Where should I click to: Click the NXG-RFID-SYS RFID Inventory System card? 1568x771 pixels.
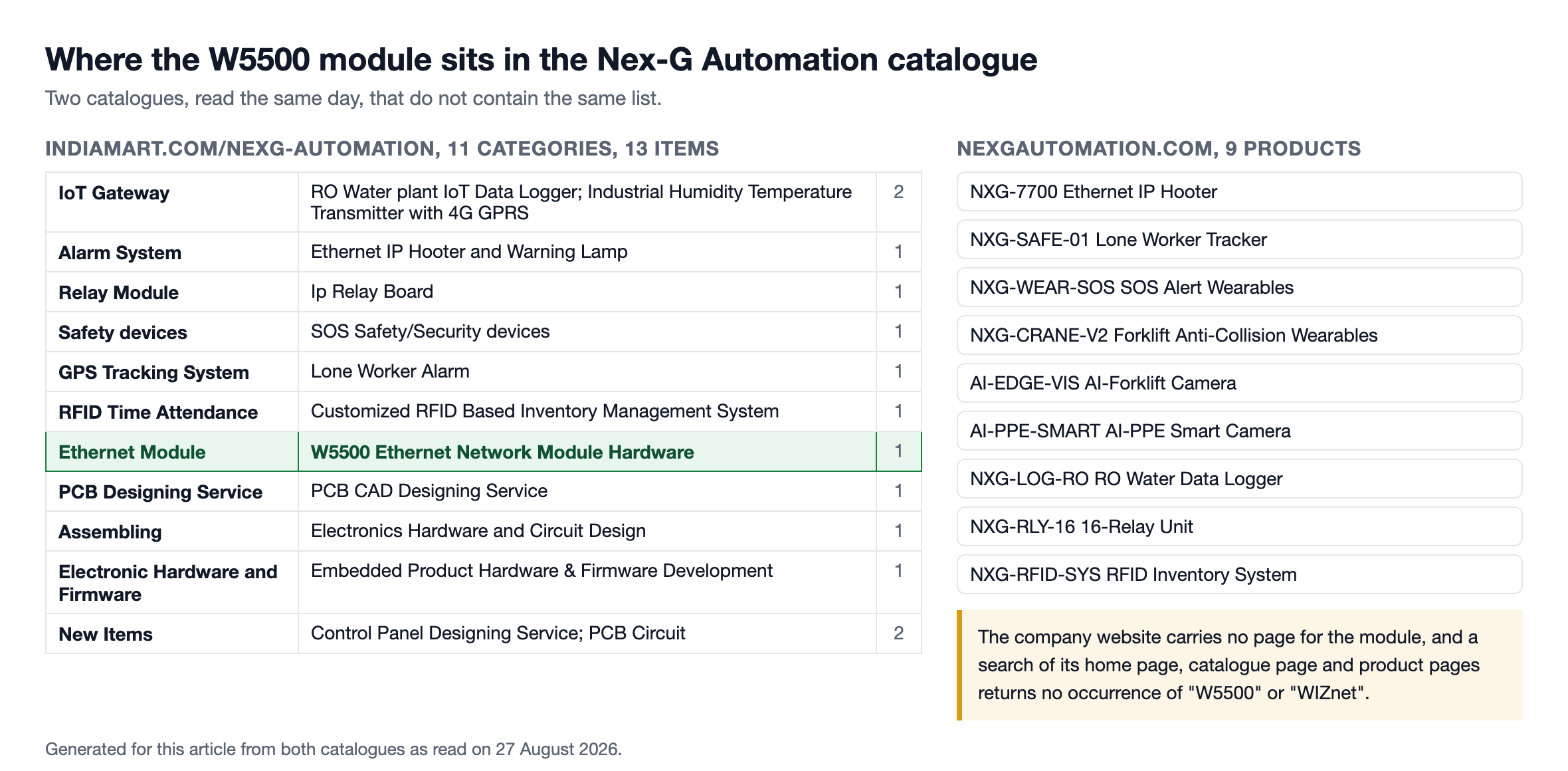[1239, 574]
